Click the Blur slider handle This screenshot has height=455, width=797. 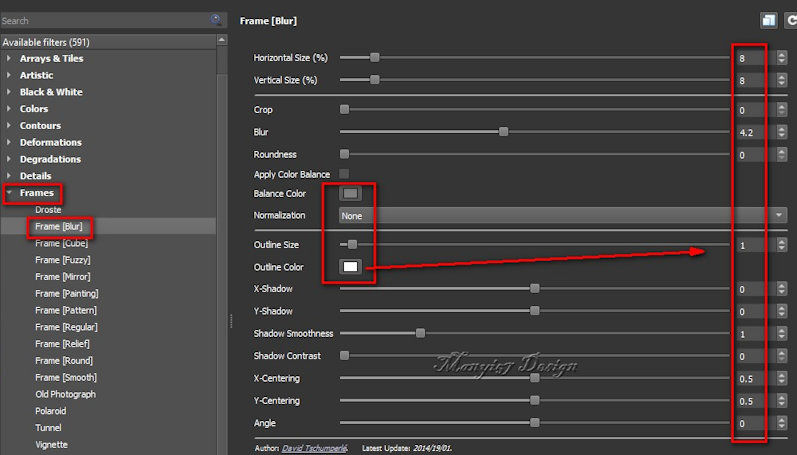point(503,132)
